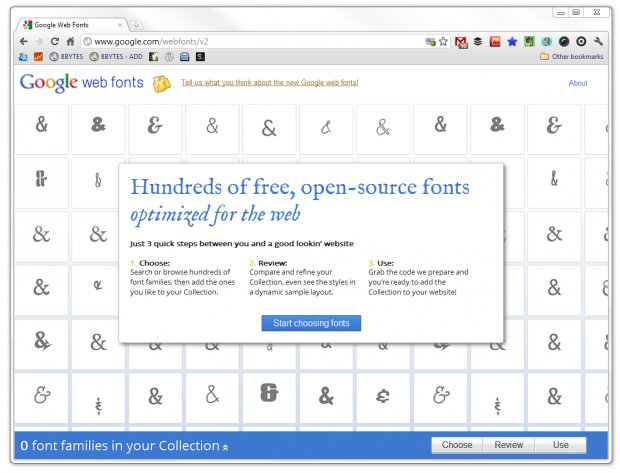Open a new tab with the tab button

click(136, 25)
